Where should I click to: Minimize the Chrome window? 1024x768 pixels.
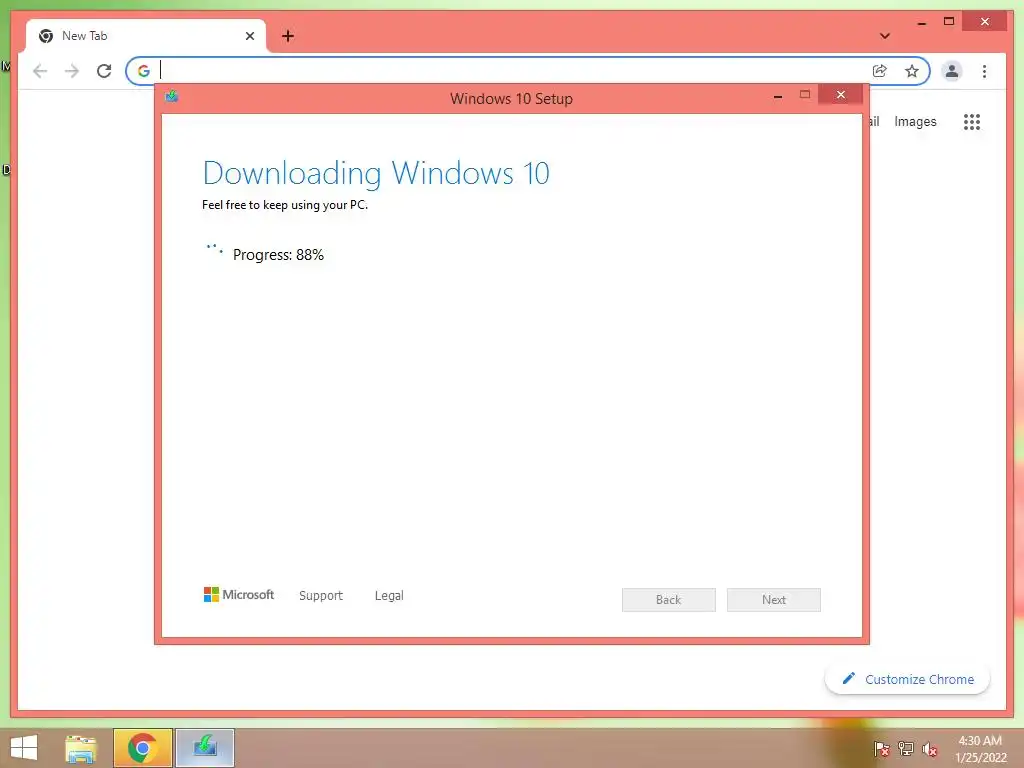[x=921, y=23]
